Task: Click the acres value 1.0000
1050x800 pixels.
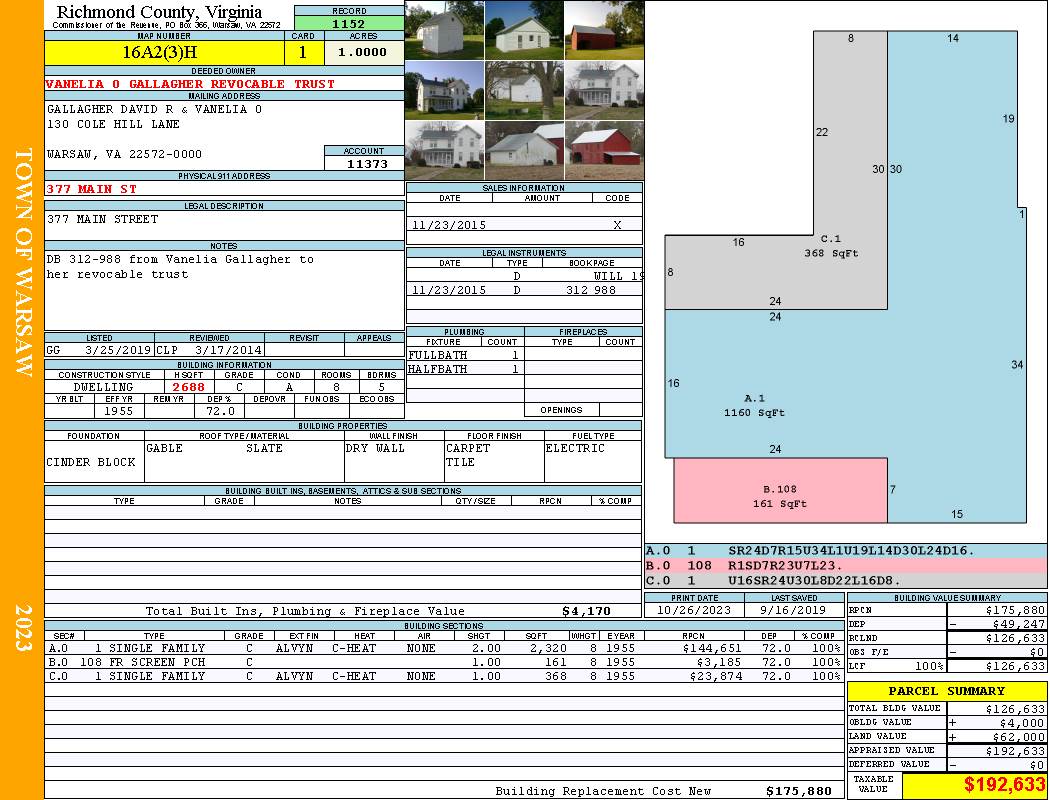Action: 362,52
